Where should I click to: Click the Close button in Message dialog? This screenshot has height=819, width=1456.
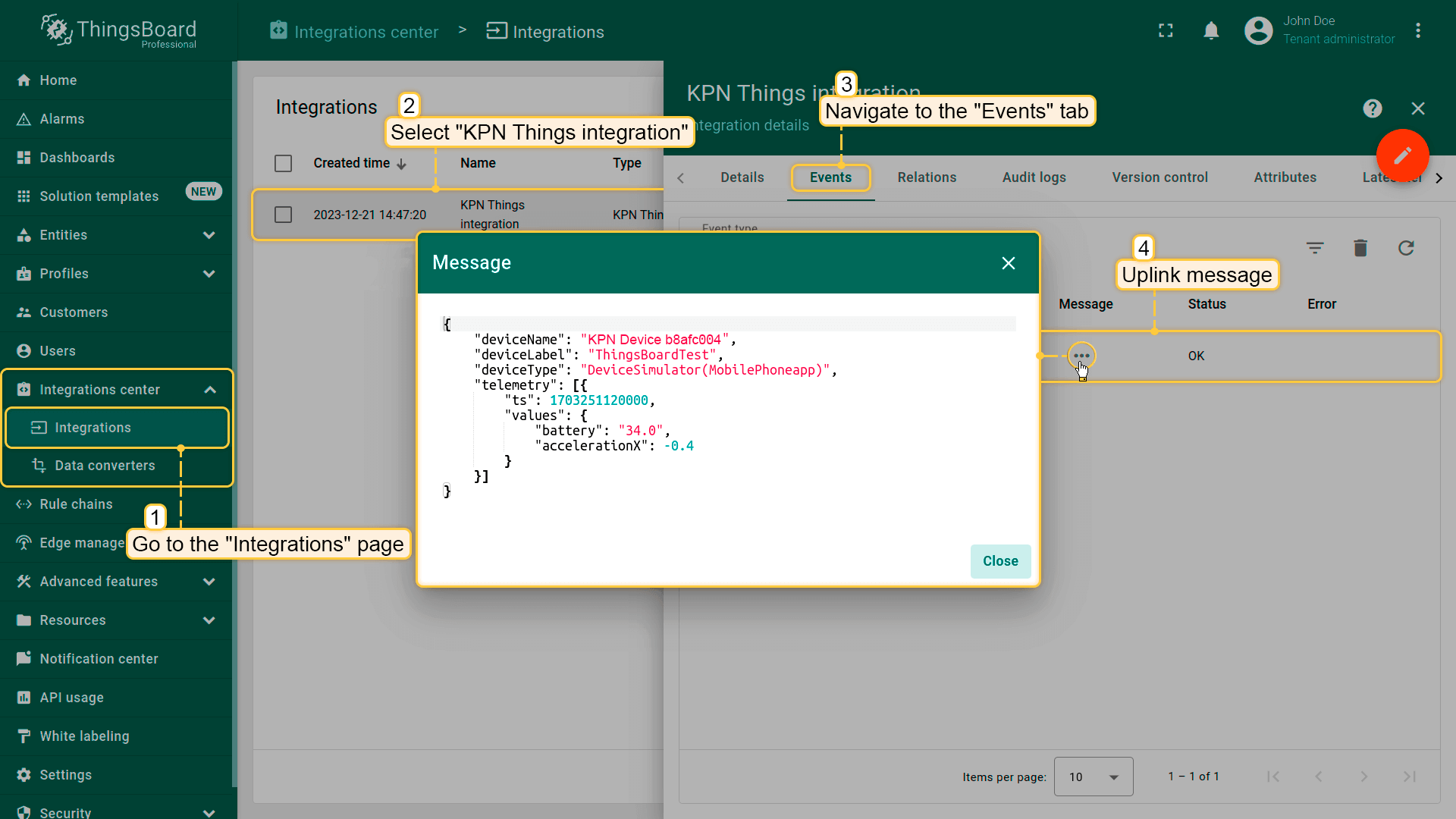(x=999, y=561)
